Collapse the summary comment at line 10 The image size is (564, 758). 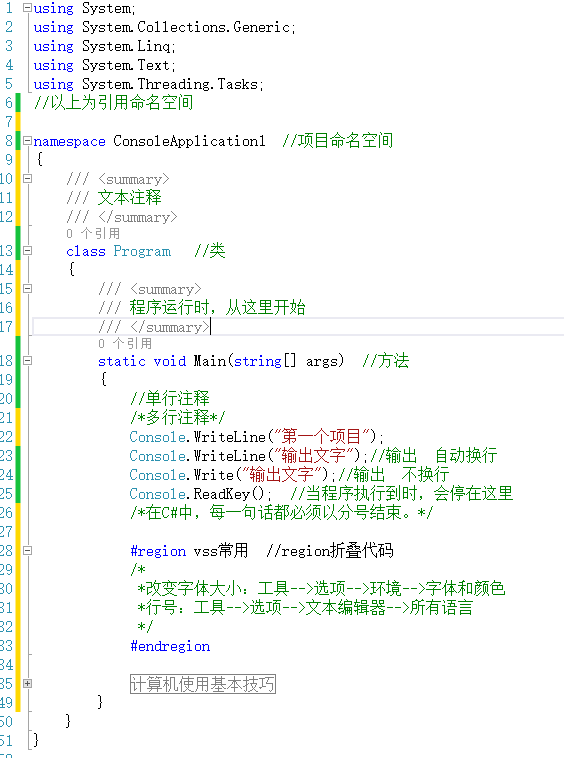[28, 178]
